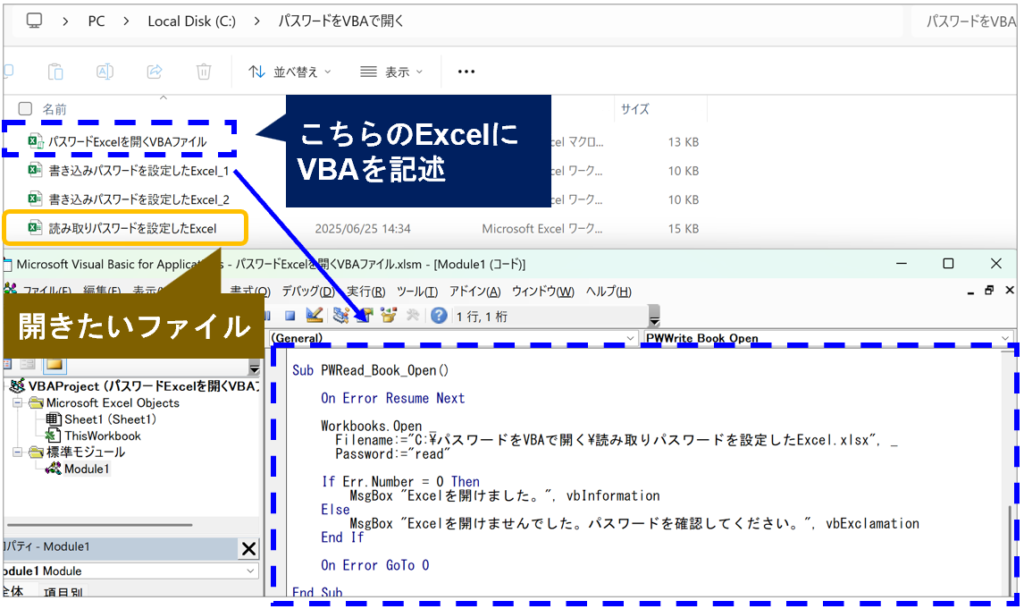Open the 並べ替え sort dropdown
Image resolution: width=1024 pixels, height=609 pixels.
point(290,72)
